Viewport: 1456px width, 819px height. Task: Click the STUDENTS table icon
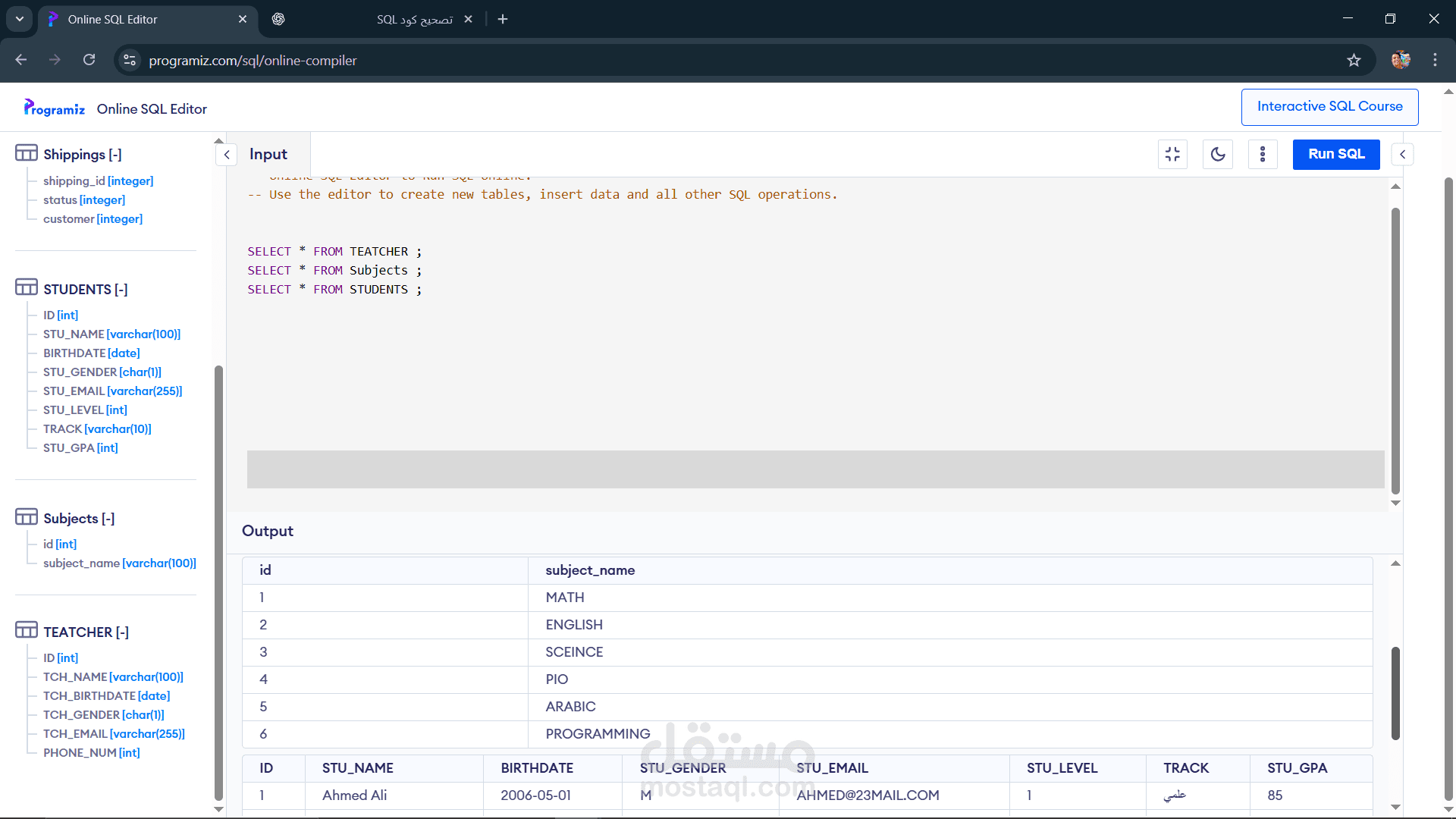pyautogui.click(x=27, y=288)
